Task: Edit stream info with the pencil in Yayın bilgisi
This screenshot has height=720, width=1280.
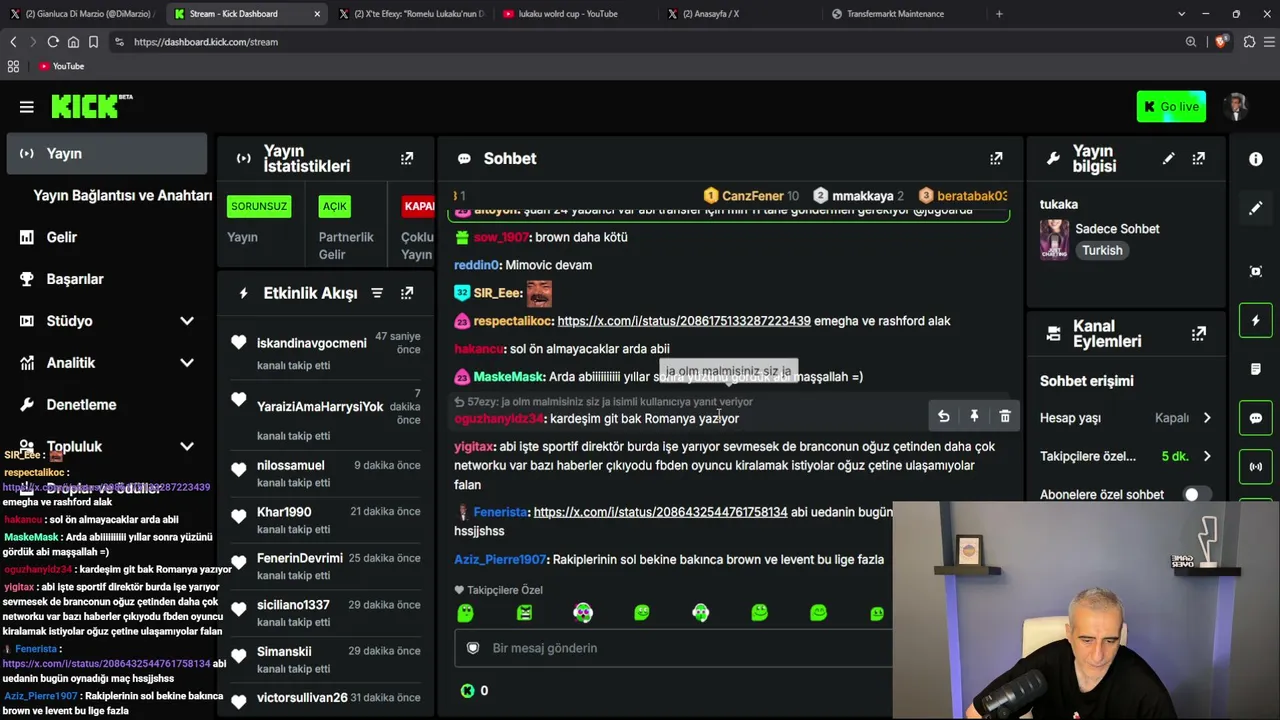Action: 1168,158
